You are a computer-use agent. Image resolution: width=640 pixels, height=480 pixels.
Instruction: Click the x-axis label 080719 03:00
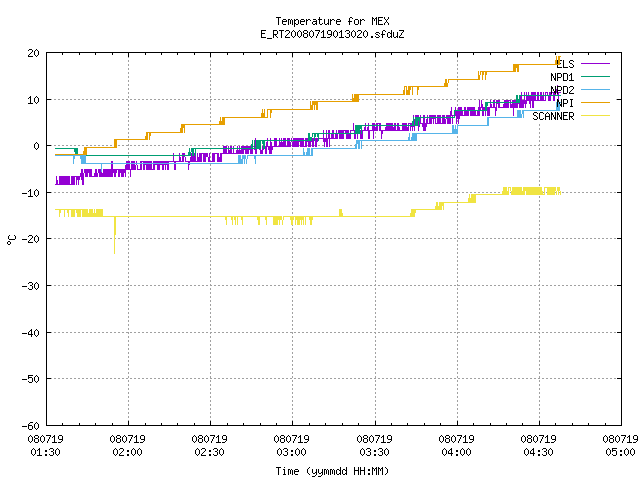click(x=291, y=446)
